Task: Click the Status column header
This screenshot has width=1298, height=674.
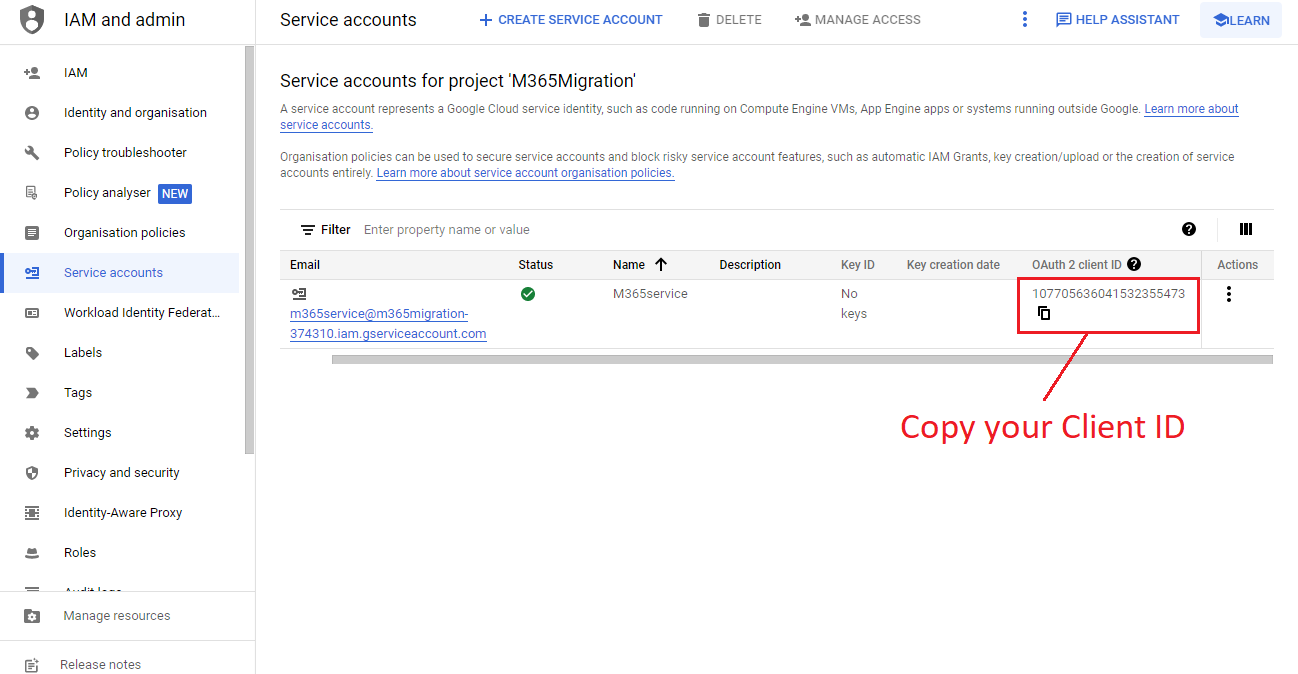Action: [536, 265]
